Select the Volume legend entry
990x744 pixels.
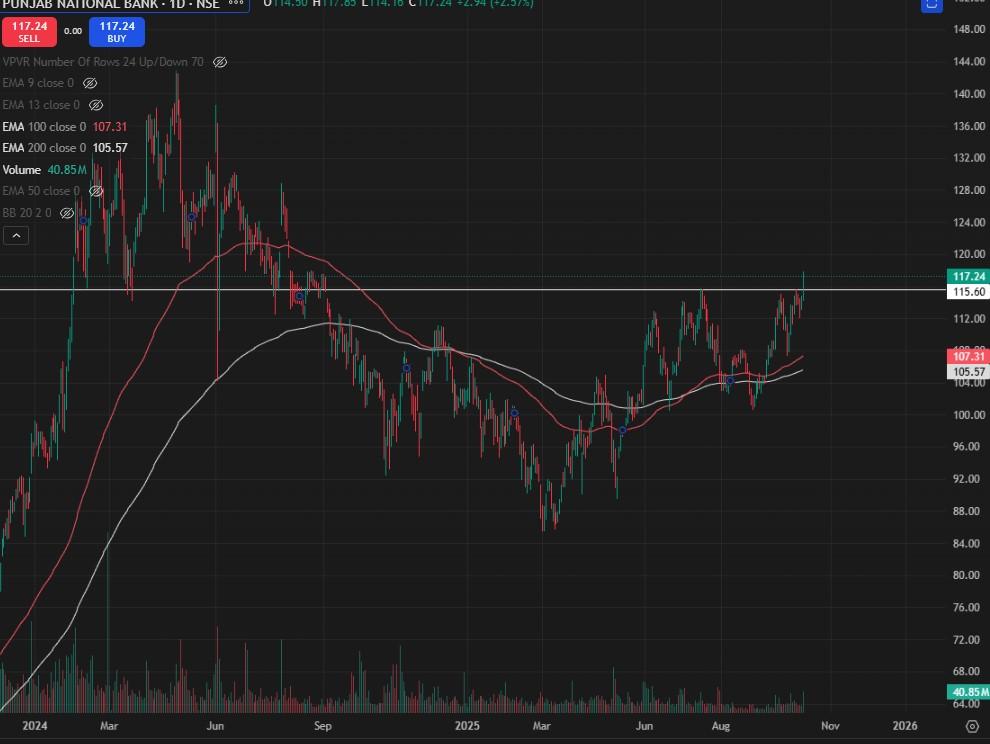pyautogui.click(x=21, y=170)
